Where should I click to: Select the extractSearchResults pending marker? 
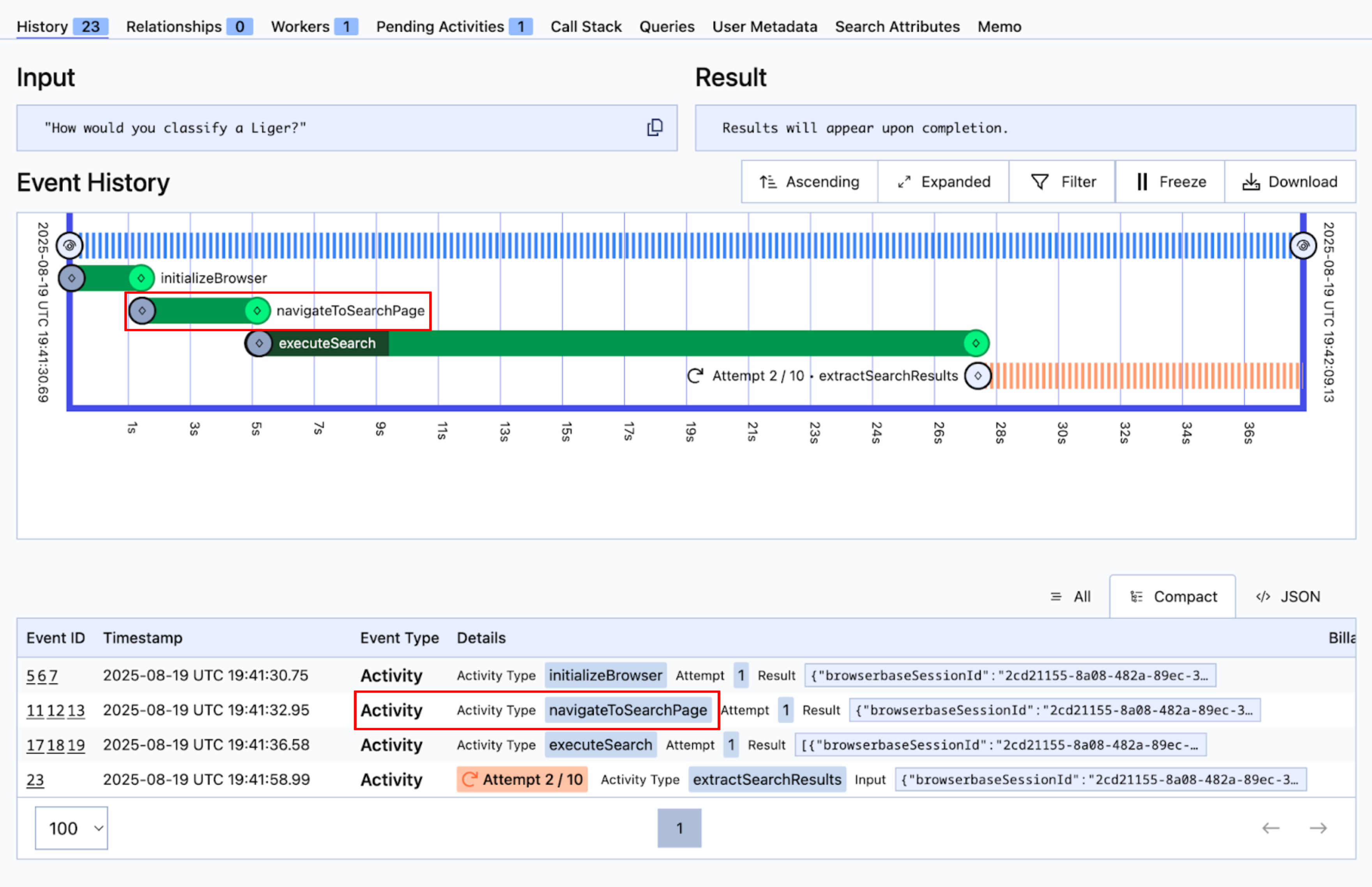tap(978, 376)
